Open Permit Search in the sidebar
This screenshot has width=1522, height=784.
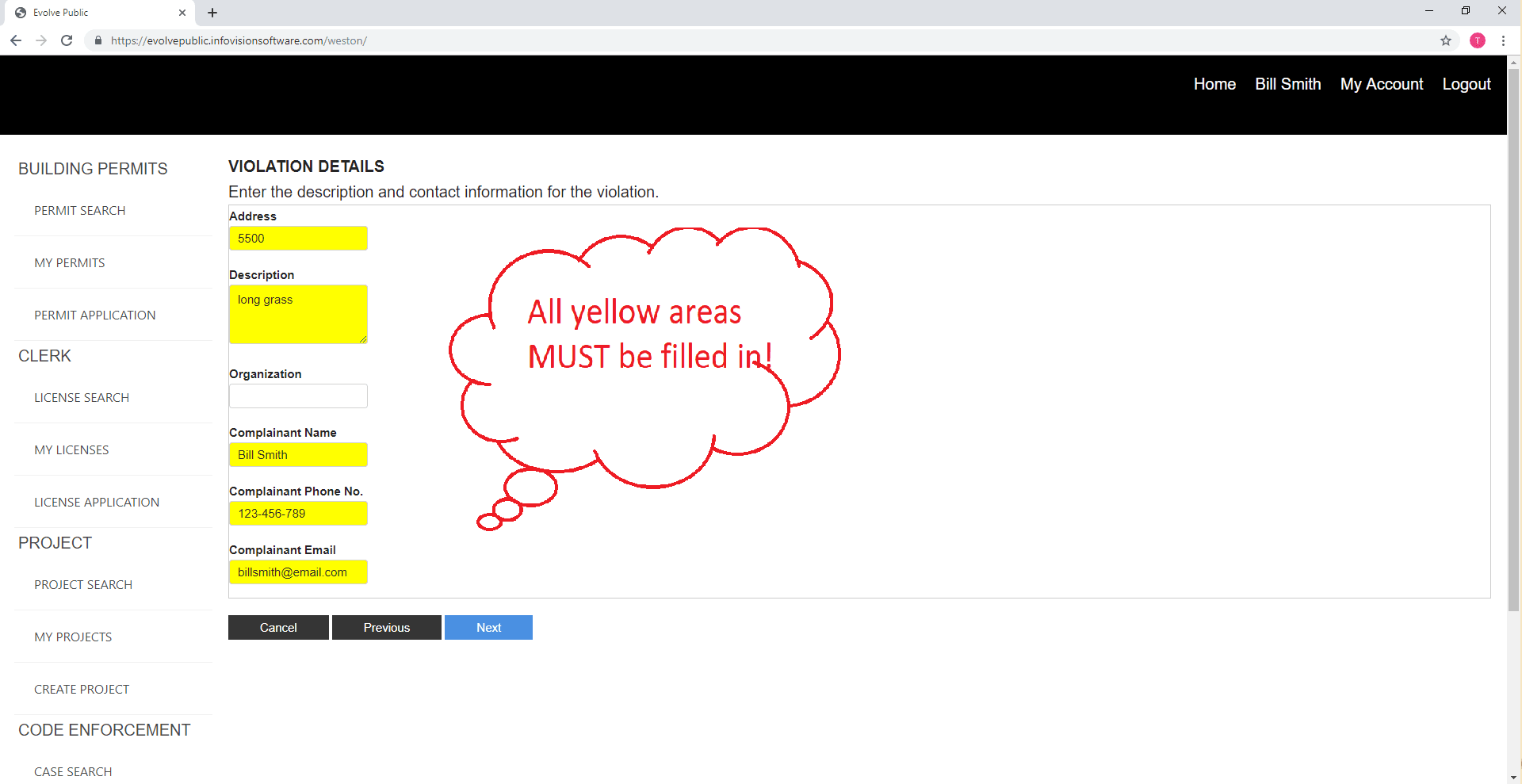click(80, 210)
